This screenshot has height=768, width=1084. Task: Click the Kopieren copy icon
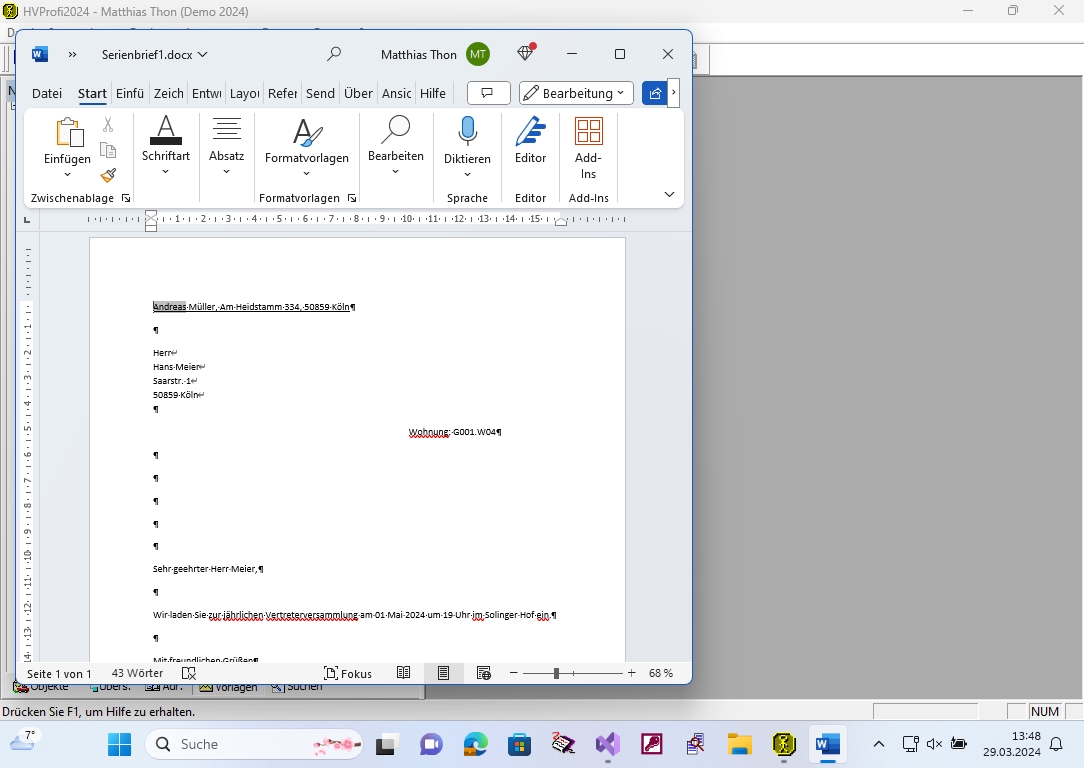[108, 150]
